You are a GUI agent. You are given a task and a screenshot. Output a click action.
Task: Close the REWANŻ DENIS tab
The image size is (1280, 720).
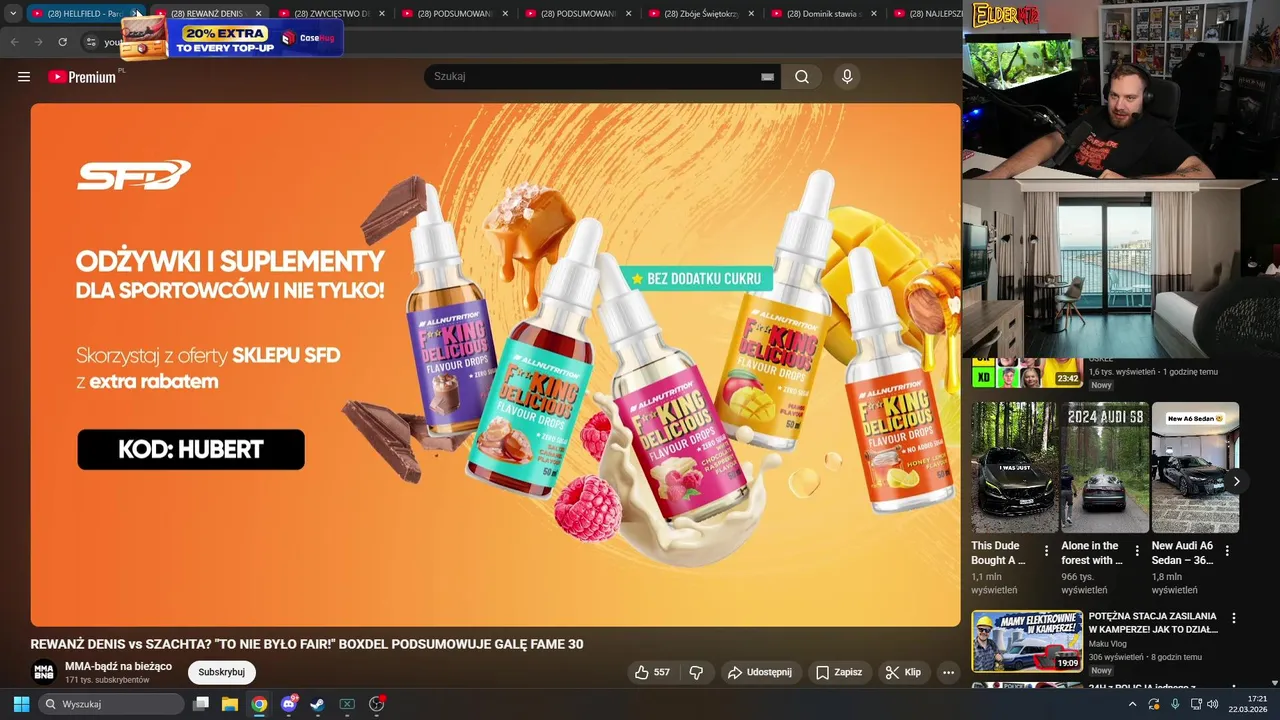258,14
